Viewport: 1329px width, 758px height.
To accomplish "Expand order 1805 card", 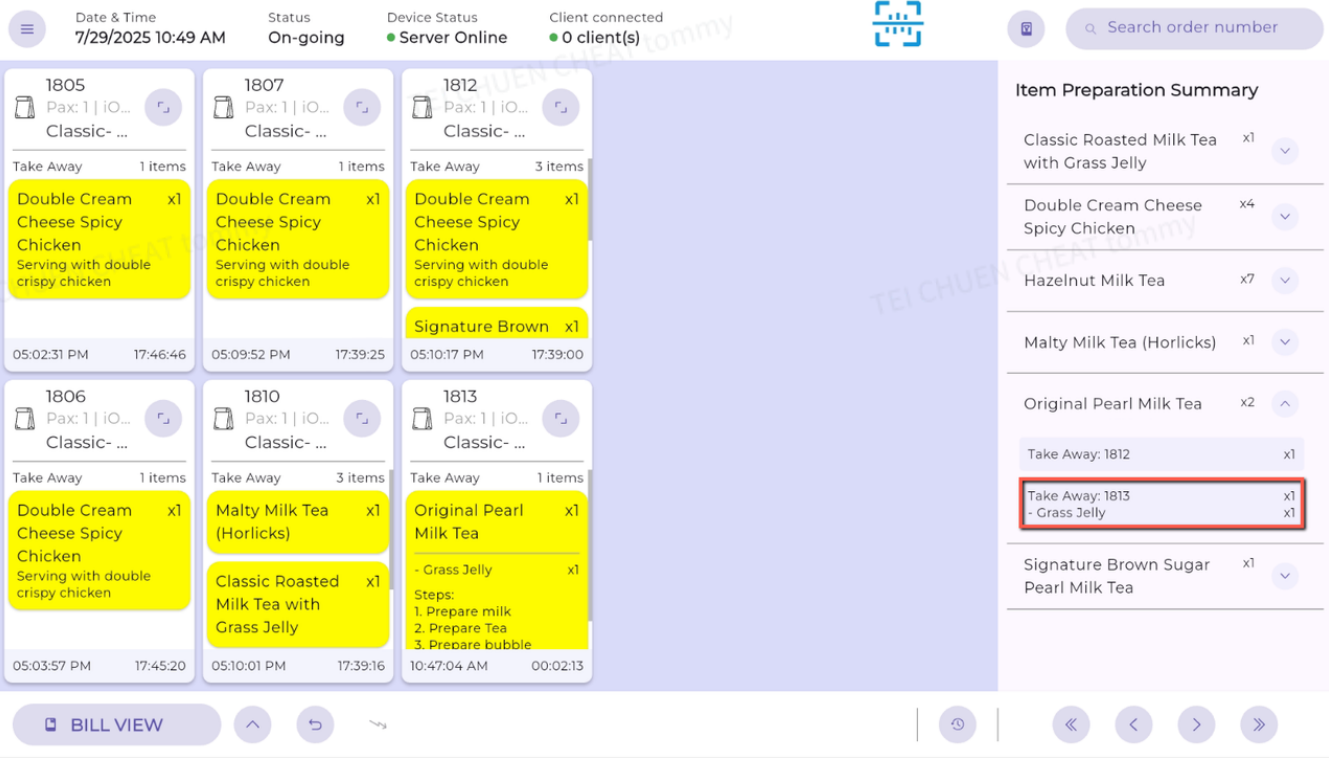I will 163,107.
